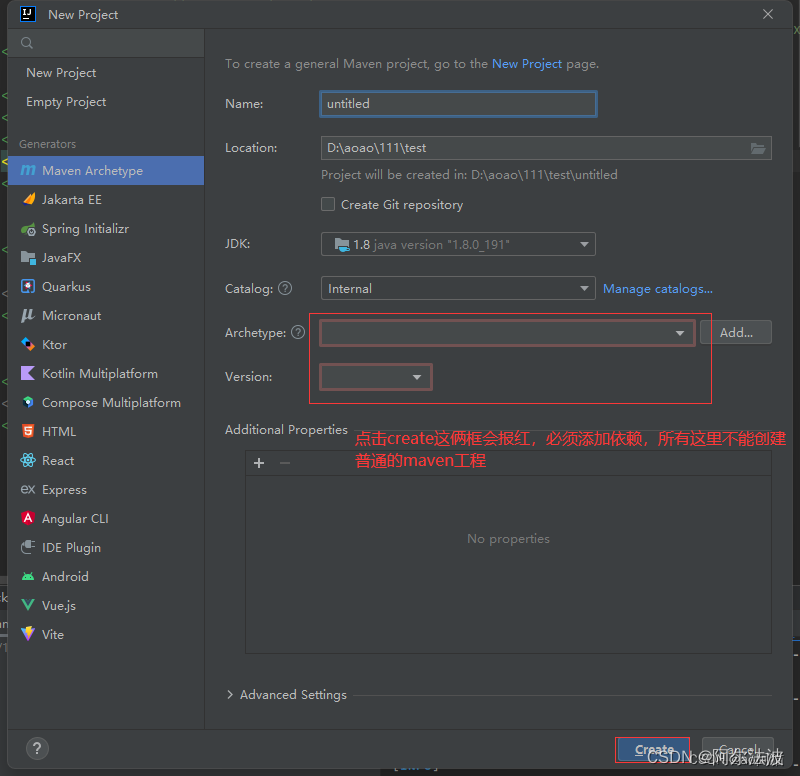Open Archetype help question mark
Image resolution: width=800 pixels, height=776 pixels.
click(298, 333)
